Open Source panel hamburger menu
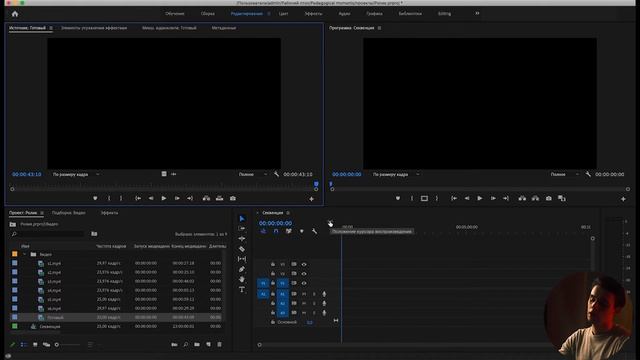 51,28
